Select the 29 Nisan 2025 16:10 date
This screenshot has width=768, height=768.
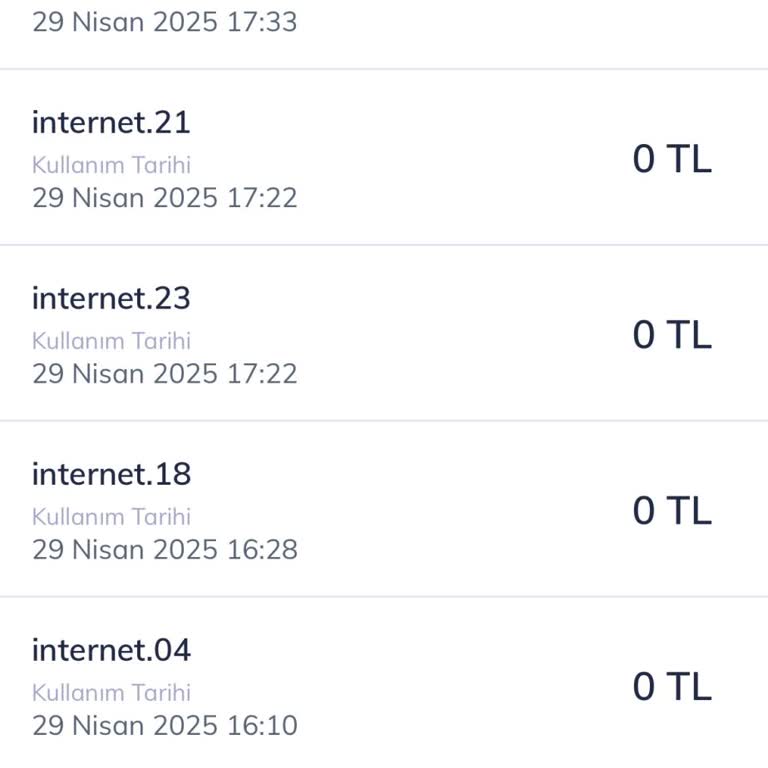pos(165,725)
